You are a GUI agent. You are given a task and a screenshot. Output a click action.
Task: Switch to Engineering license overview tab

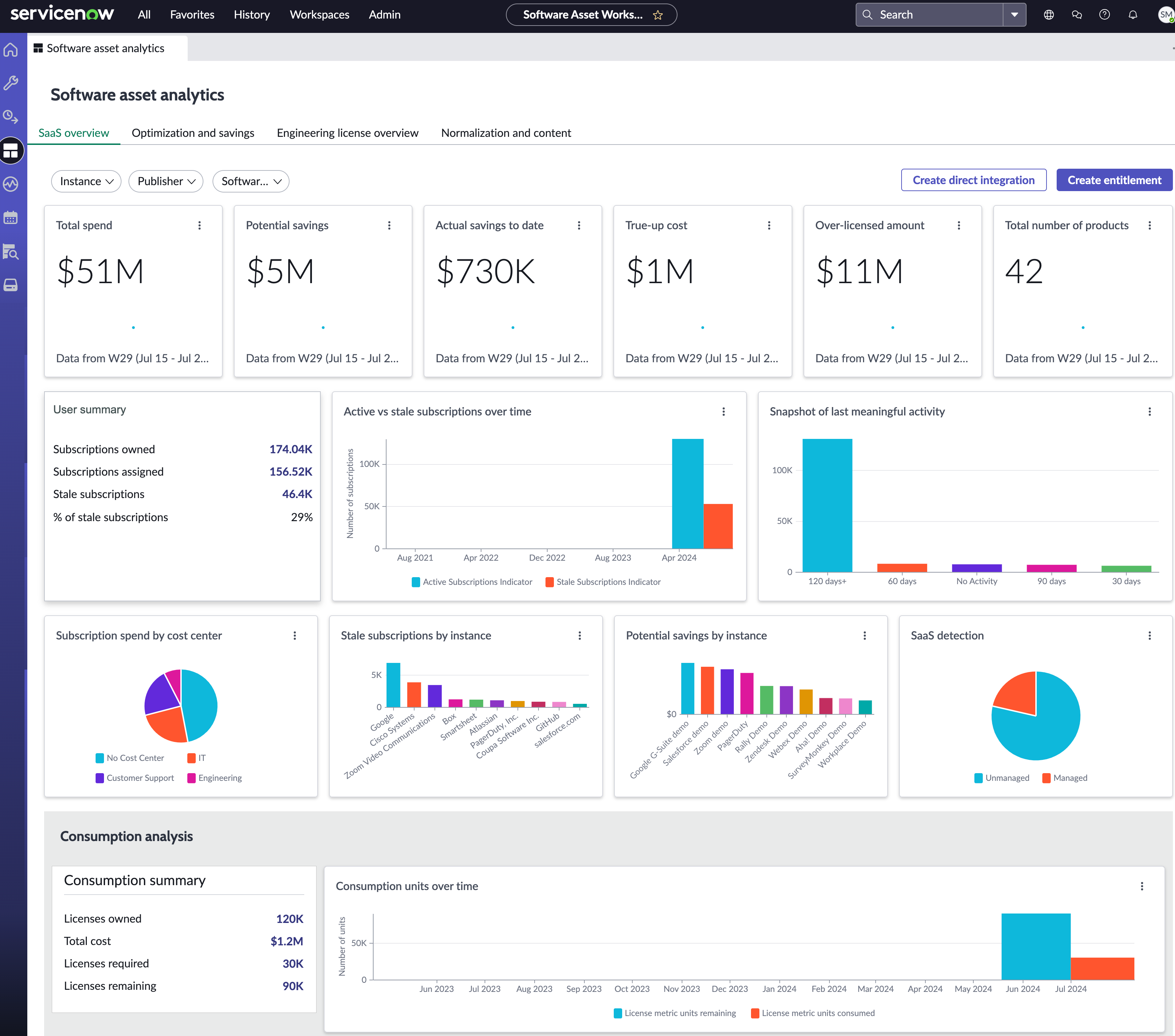[x=347, y=133]
